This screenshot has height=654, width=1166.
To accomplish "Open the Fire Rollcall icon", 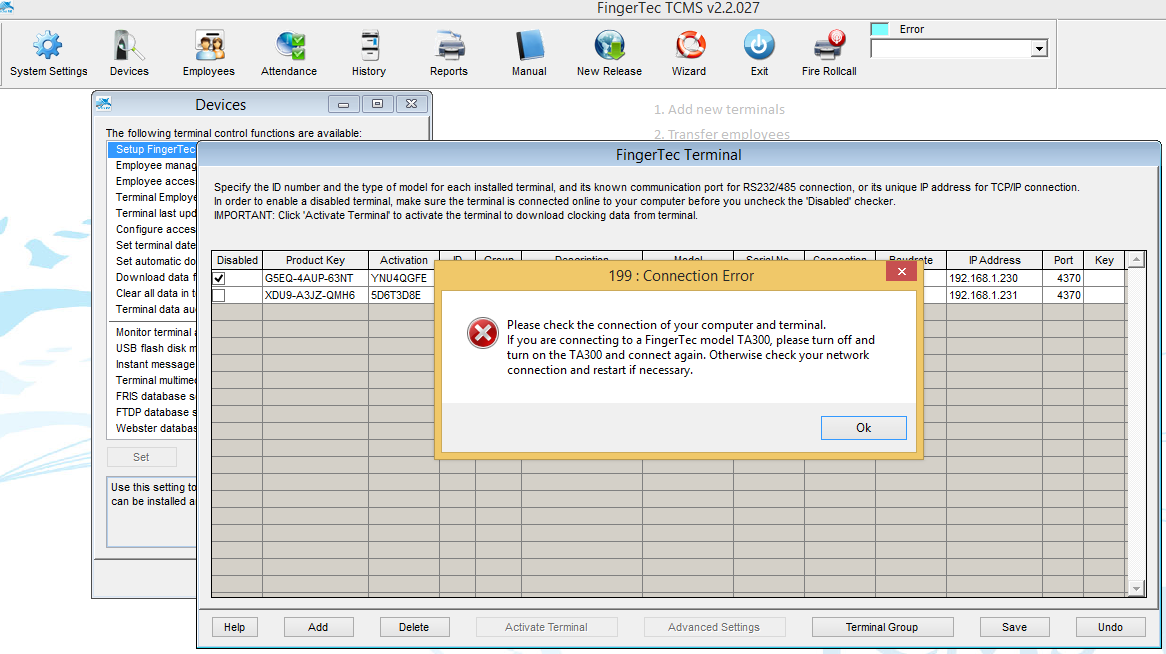I will [829, 54].
